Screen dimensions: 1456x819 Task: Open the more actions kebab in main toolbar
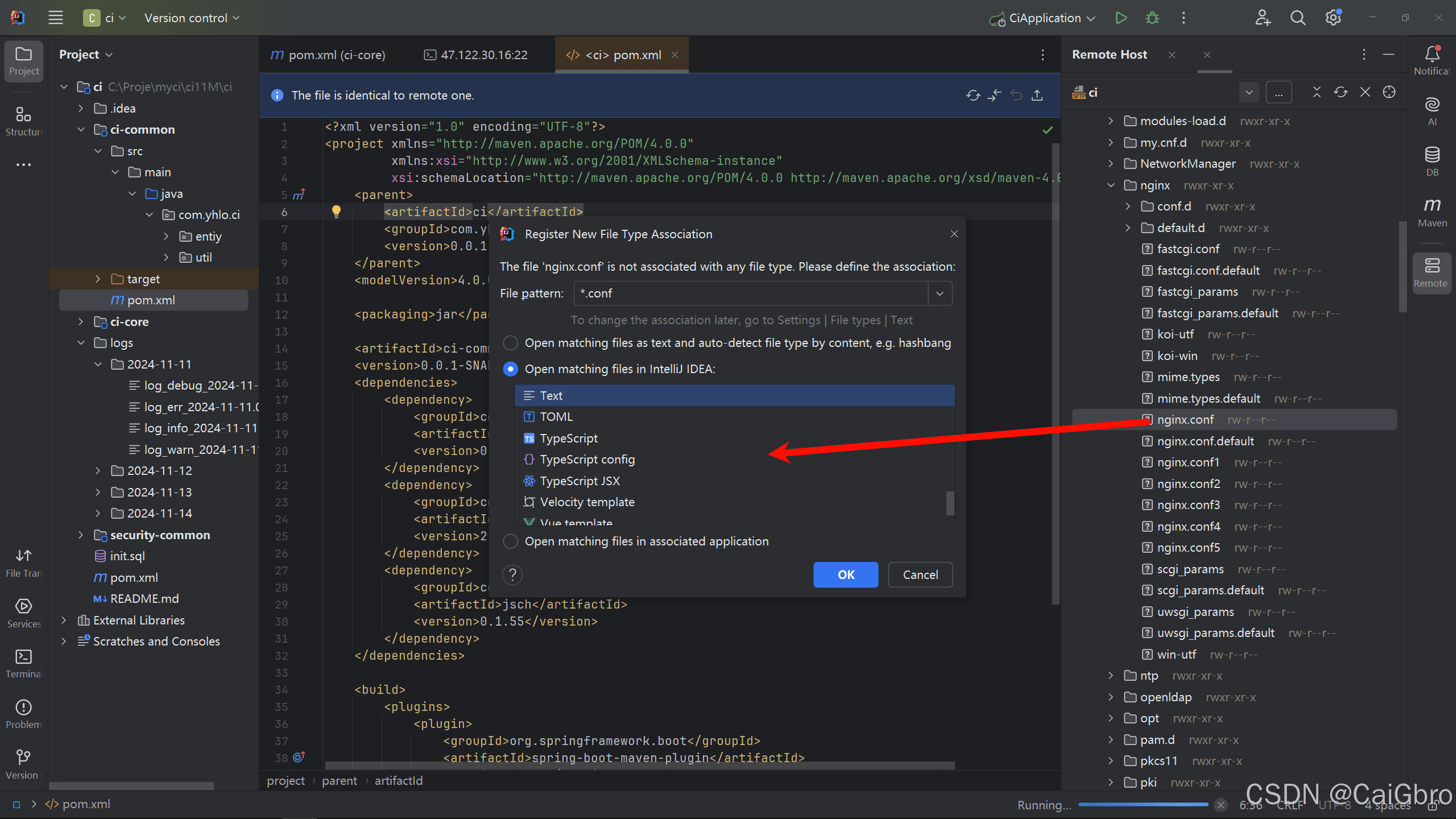pos(1184,18)
